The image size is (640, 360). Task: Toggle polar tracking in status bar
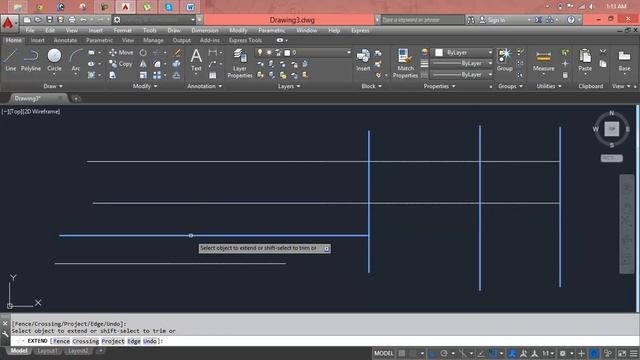(x=444, y=353)
